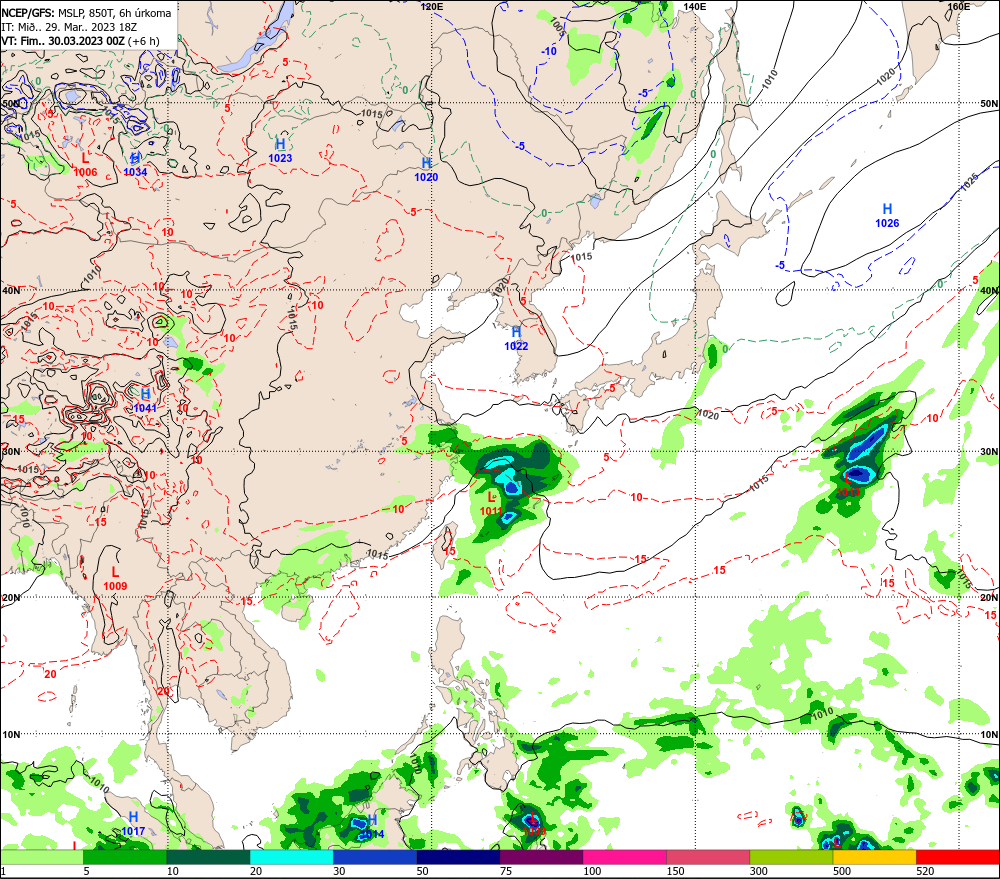This screenshot has height=879, width=1000.
Task: Click the 160E longitude label
Action: 958,6
